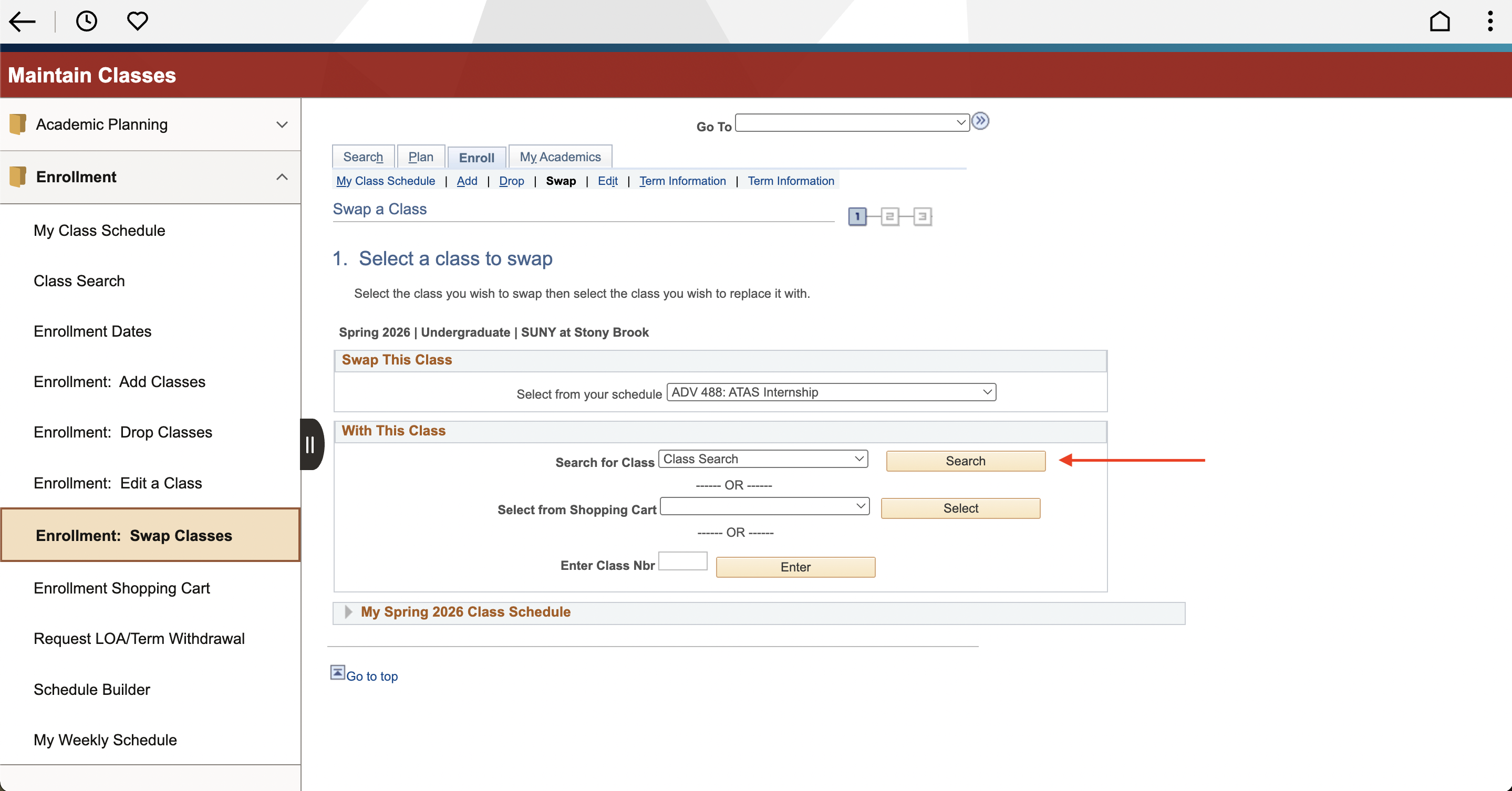Click the Search button
Image resolution: width=1512 pixels, height=791 pixels.
pyautogui.click(x=966, y=461)
